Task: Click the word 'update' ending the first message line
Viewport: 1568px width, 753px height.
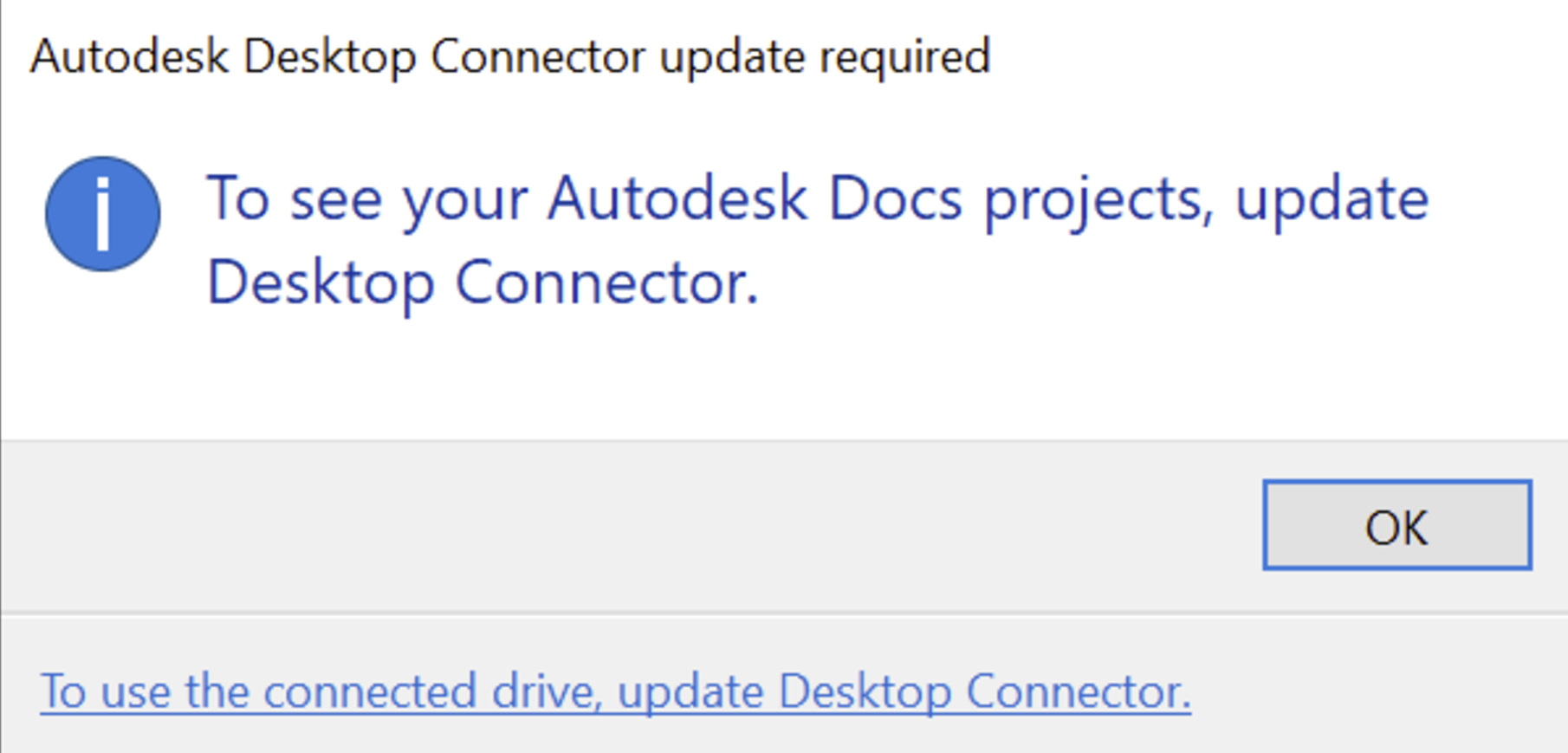Action: click(x=1331, y=201)
